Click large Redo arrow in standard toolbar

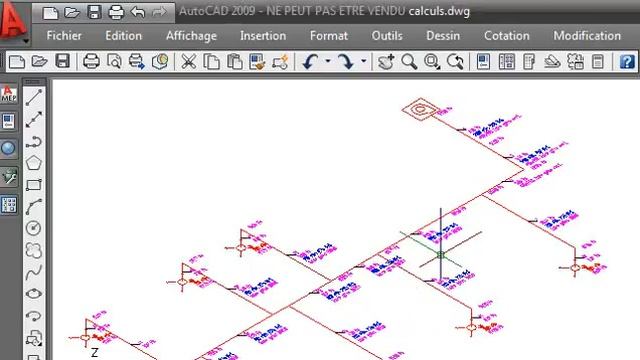346,62
